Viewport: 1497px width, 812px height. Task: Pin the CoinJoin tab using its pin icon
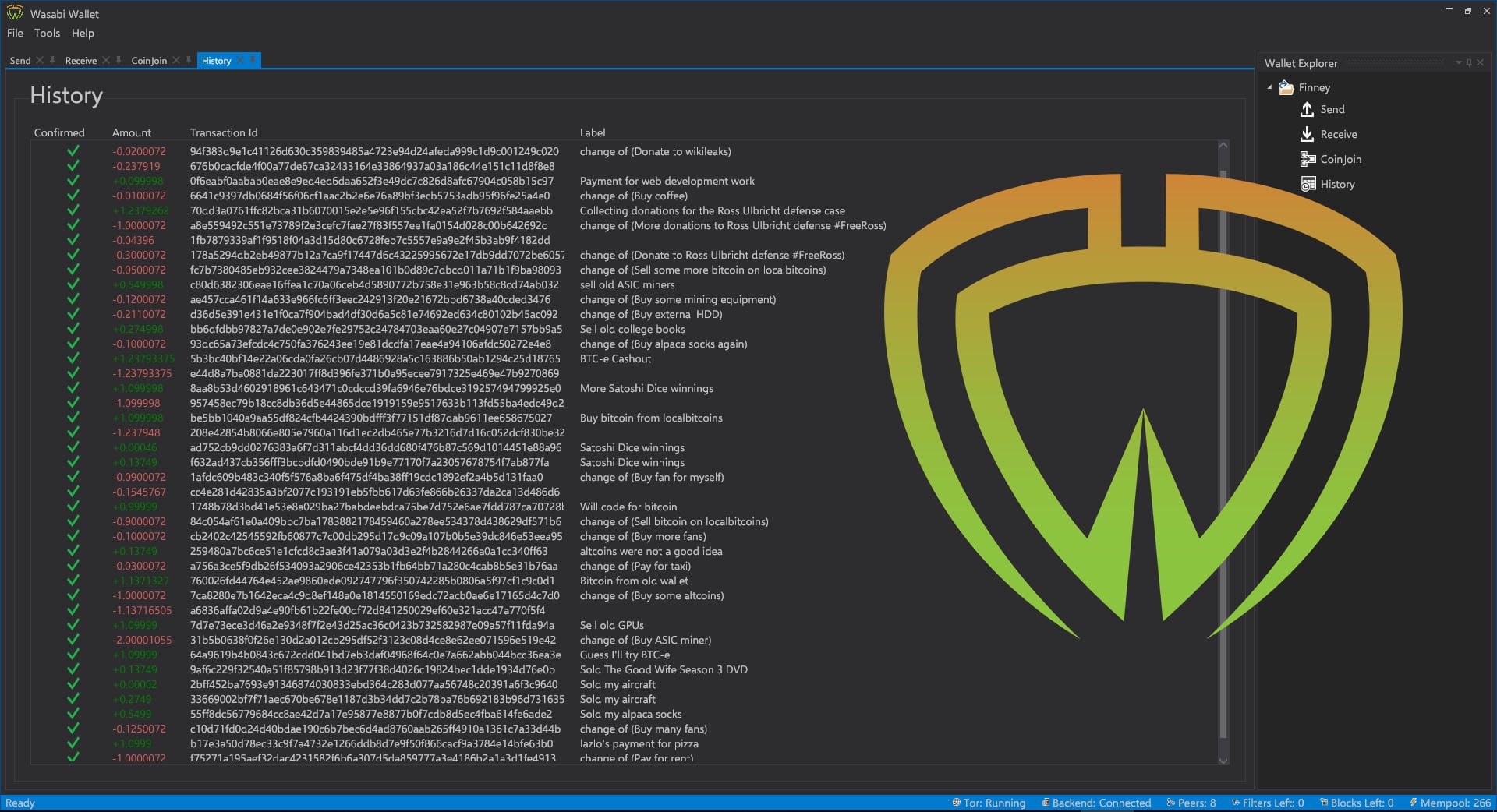coord(189,60)
